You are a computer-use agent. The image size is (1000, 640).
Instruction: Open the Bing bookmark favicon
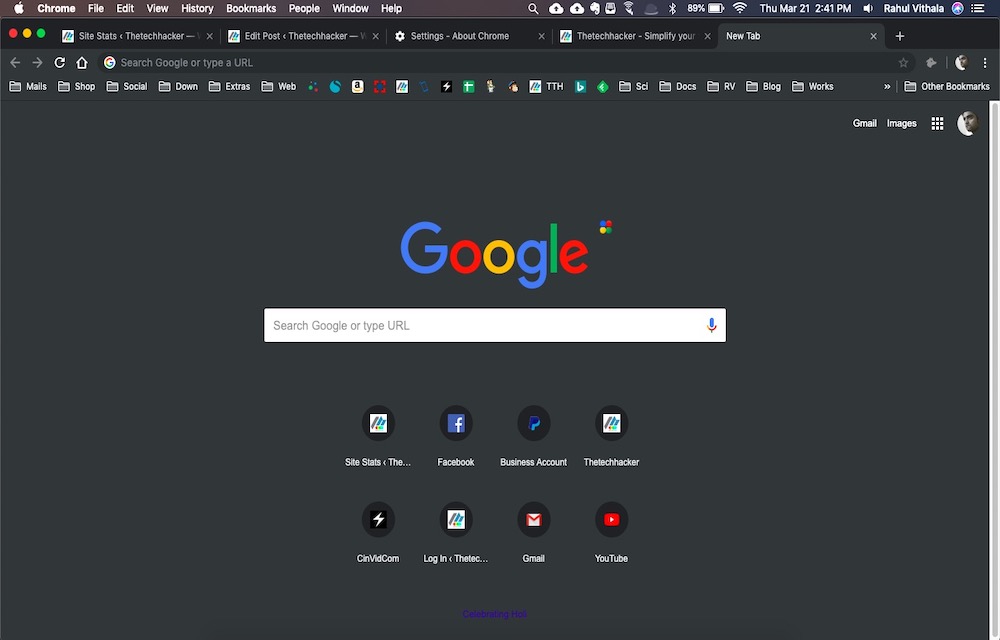(581, 86)
